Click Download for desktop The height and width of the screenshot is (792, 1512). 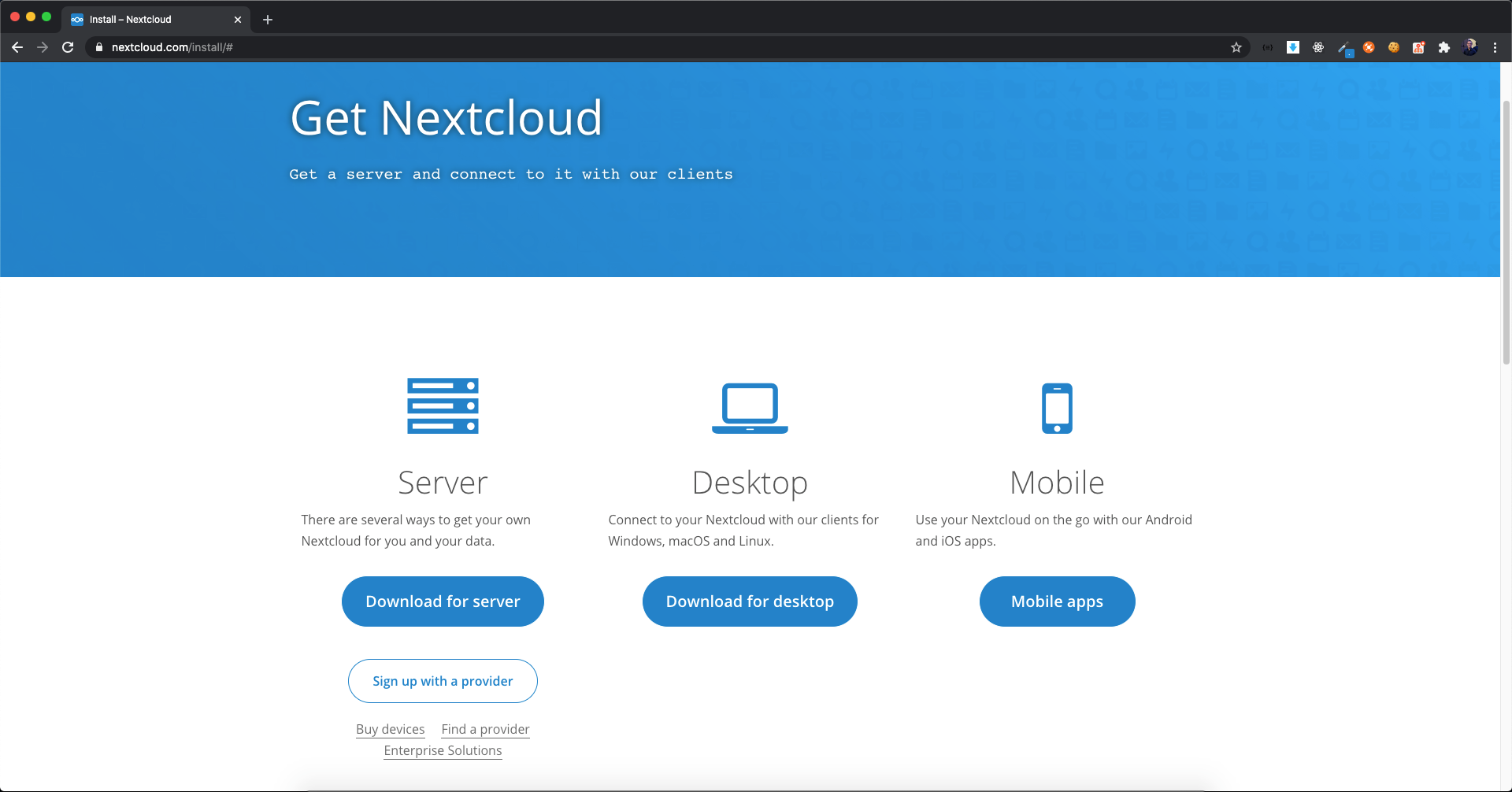pos(749,601)
